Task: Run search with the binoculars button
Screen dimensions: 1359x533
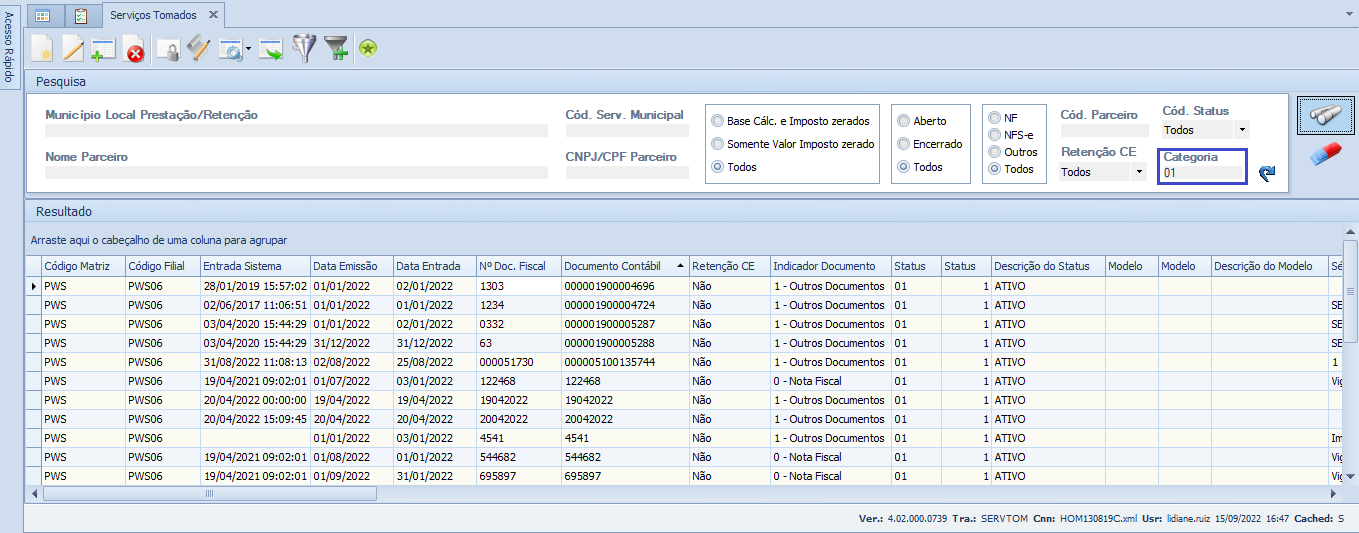Action: click(x=1325, y=116)
